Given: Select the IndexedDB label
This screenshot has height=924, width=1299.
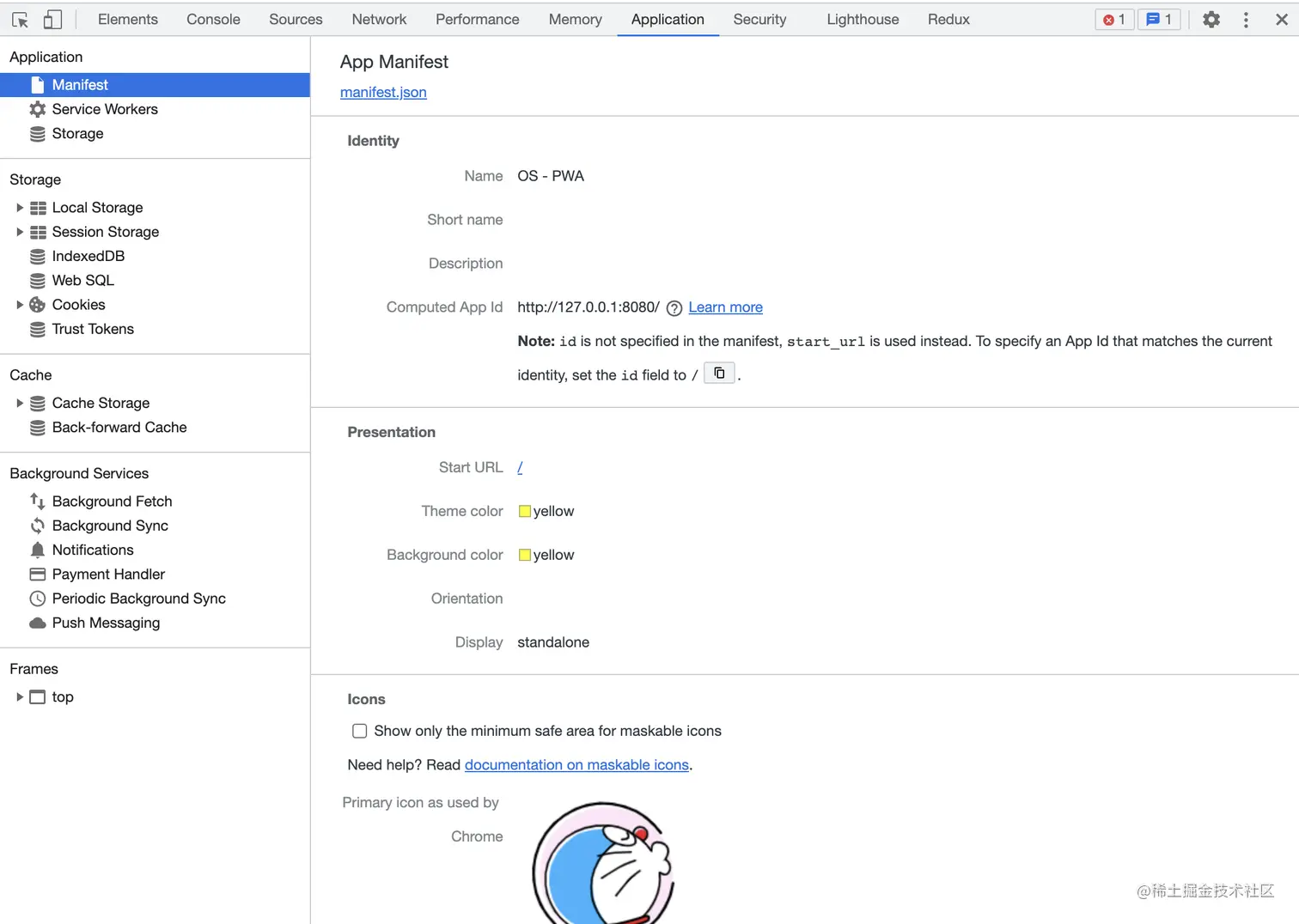Looking at the screenshot, I should point(88,256).
